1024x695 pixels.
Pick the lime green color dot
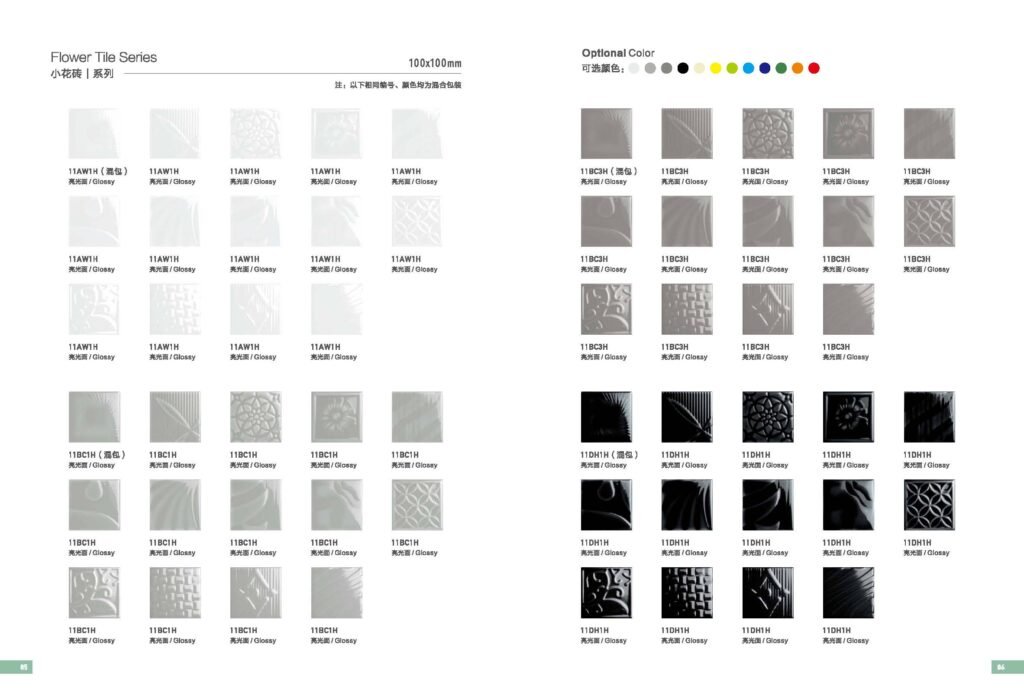[732, 68]
